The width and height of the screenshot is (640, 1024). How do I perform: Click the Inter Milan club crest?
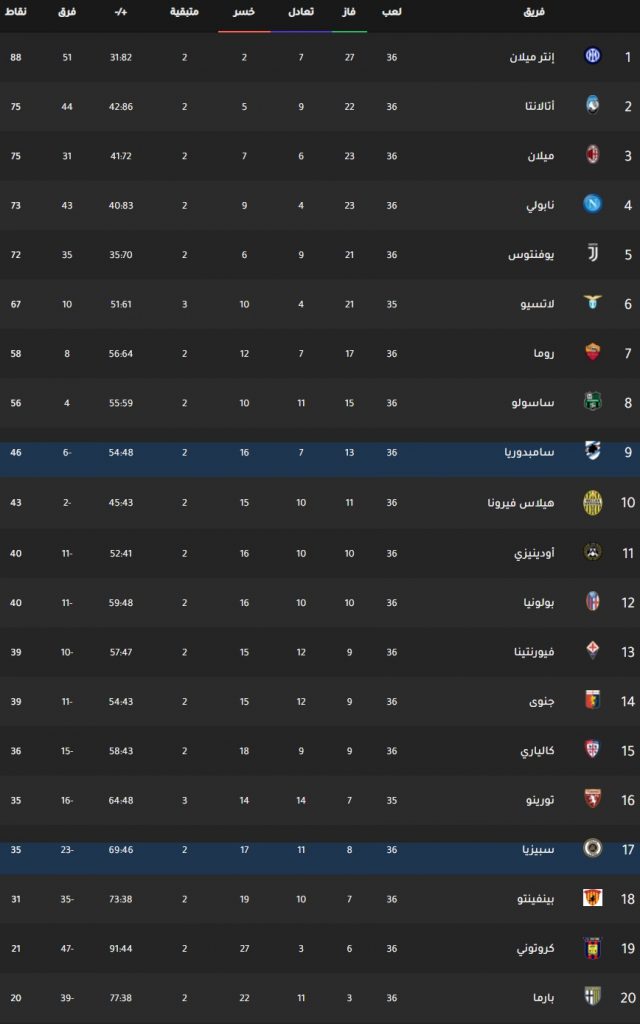[x=592, y=56]
